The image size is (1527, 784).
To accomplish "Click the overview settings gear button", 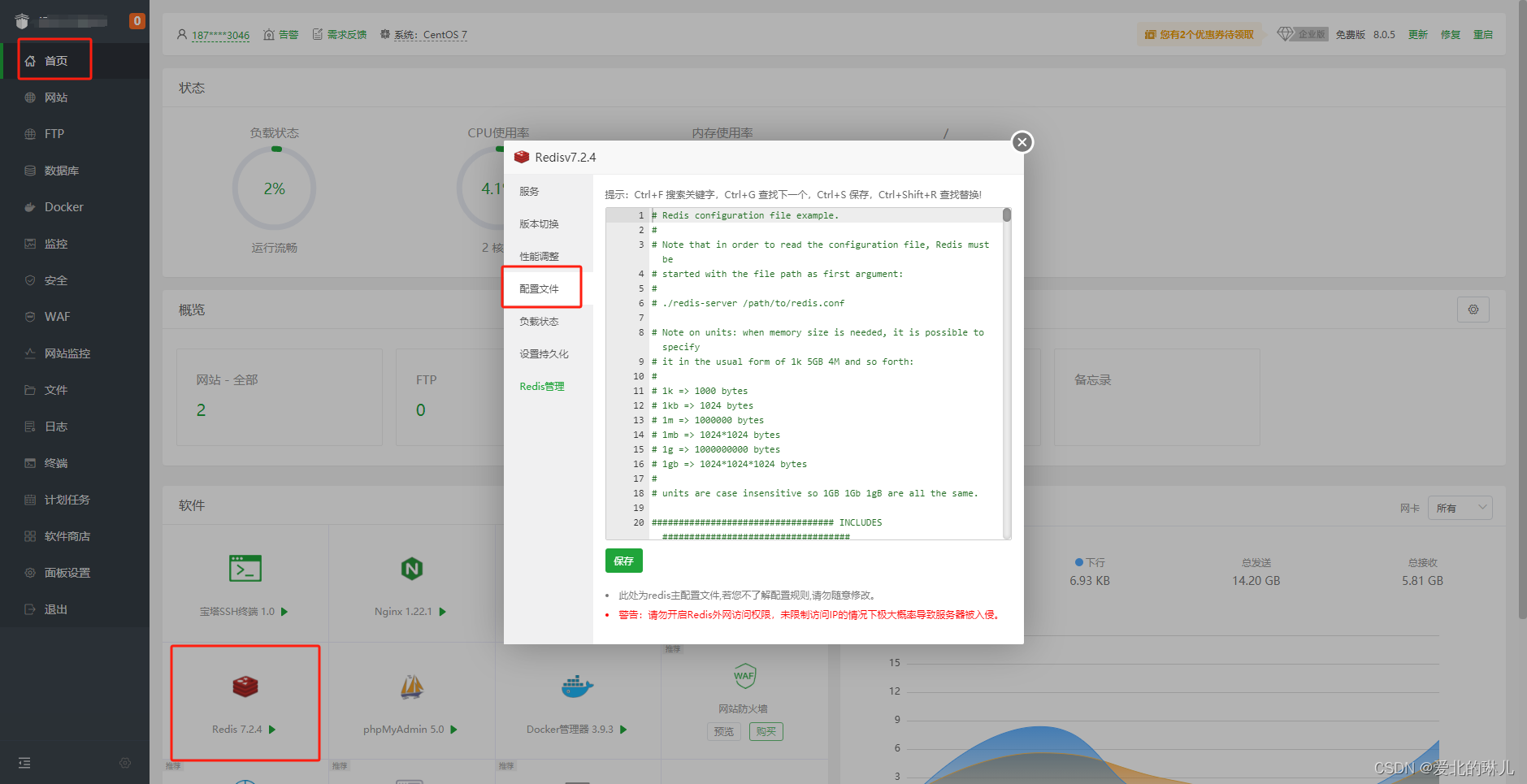I will pyautogui.click(x=1473, y=310).
